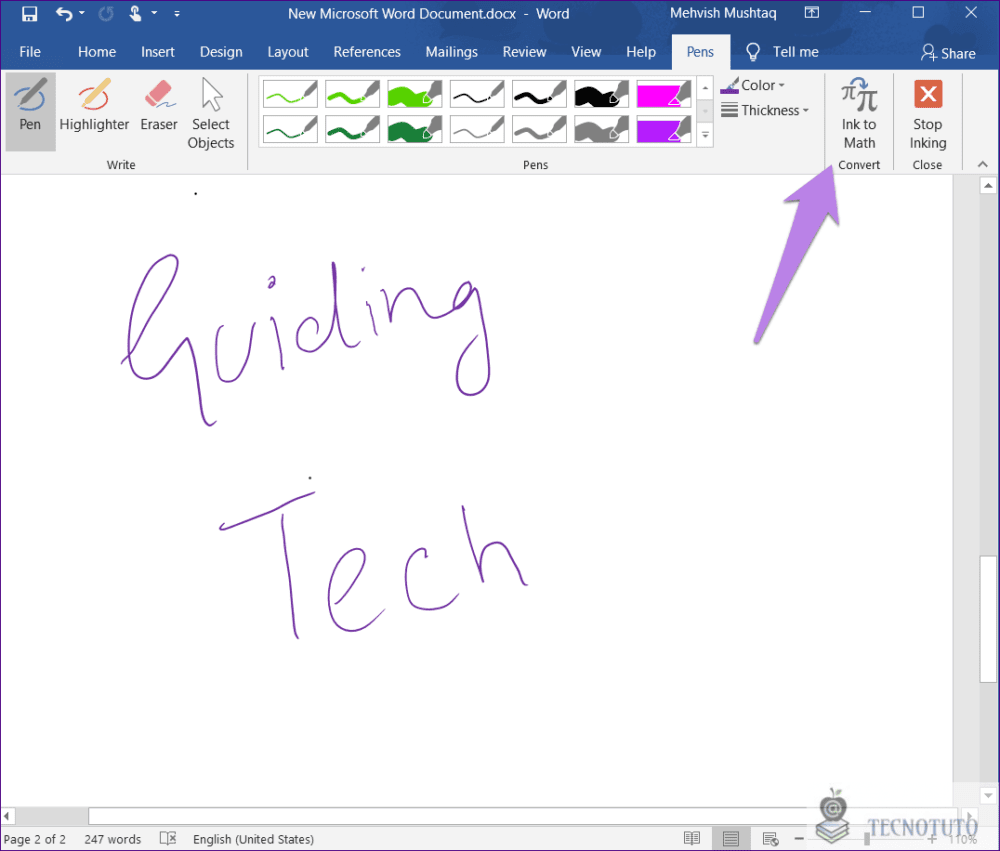Choose the medium light green pen

[x=352, y=94]
